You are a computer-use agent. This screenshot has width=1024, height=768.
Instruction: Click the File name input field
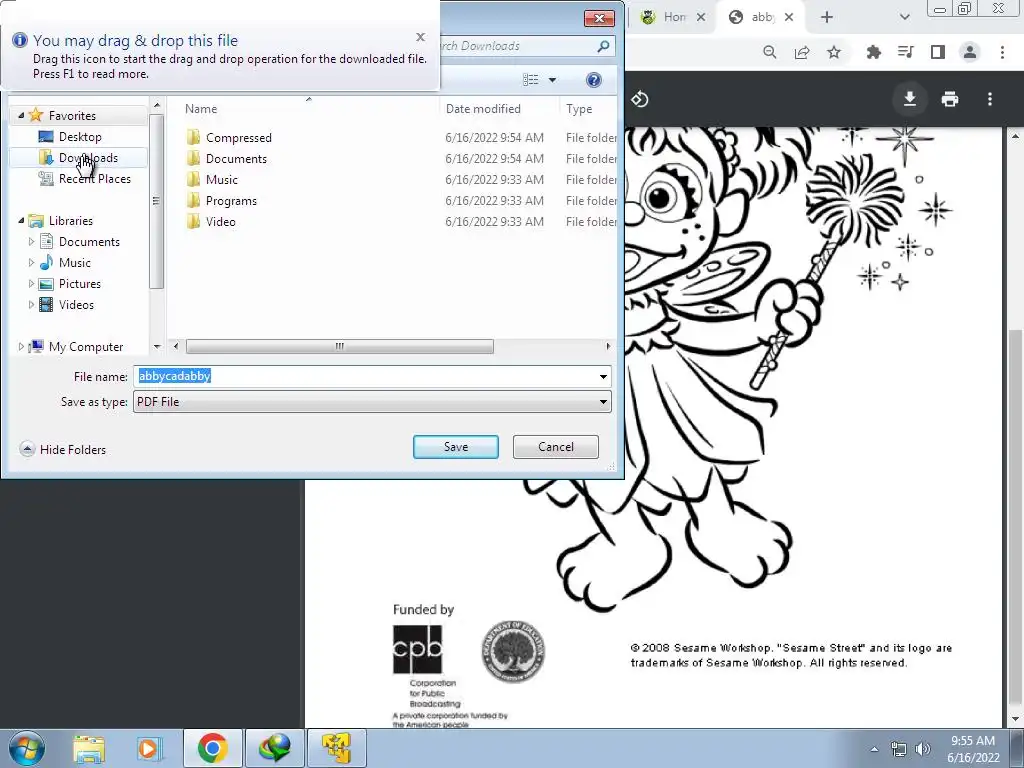(365, 376)
